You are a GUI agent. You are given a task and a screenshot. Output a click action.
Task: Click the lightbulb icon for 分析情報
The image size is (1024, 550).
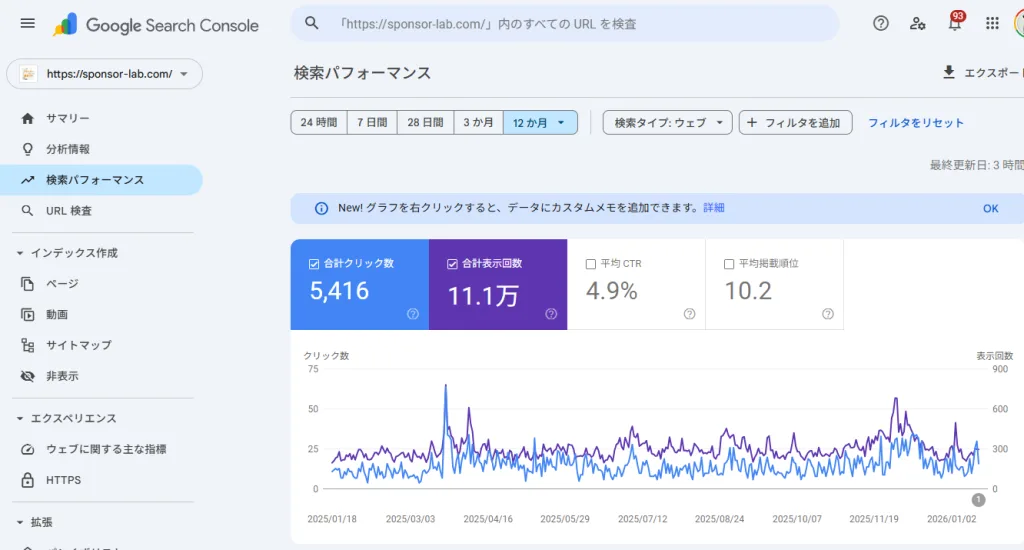pos(27,149)
